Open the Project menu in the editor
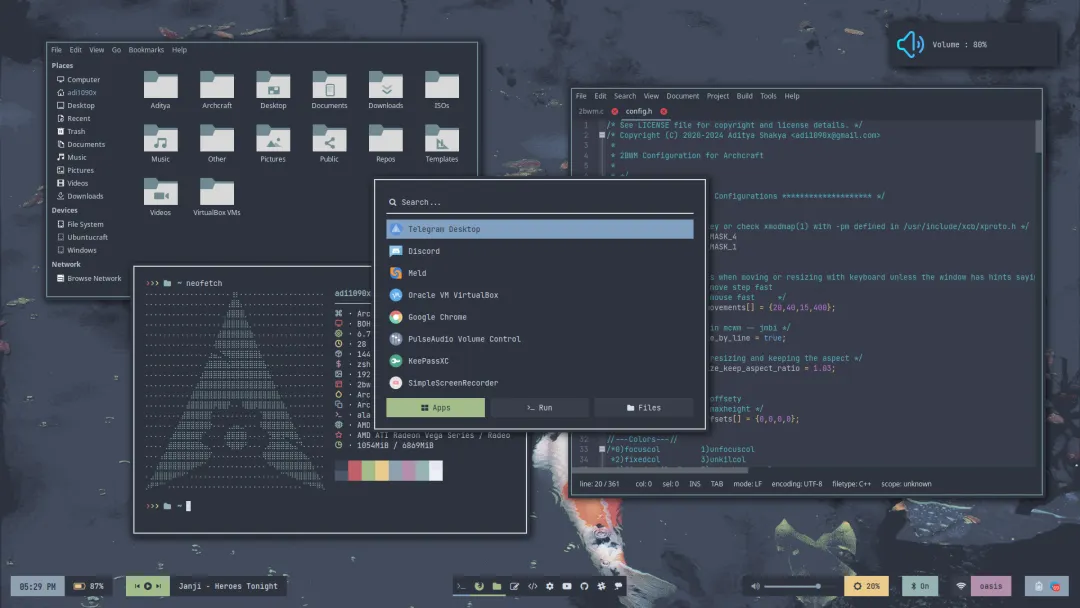 (x=718, y=96)
